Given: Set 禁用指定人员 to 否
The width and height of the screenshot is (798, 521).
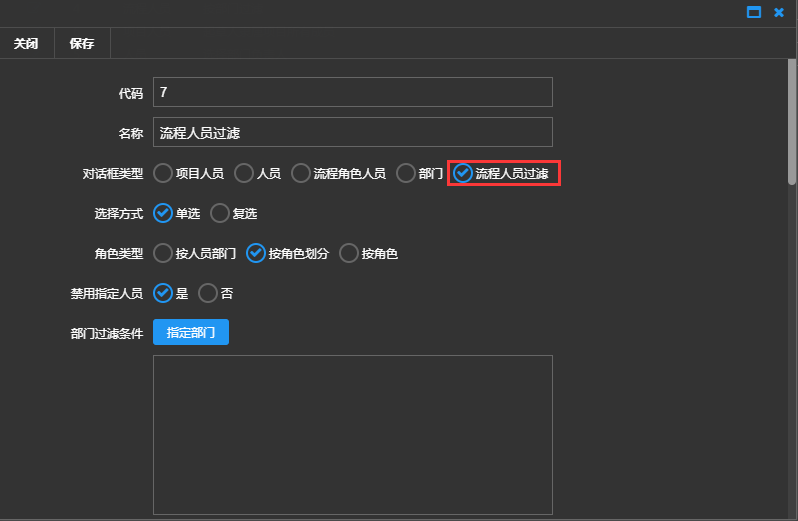Looking at the screenshot, I should (208, 293).
